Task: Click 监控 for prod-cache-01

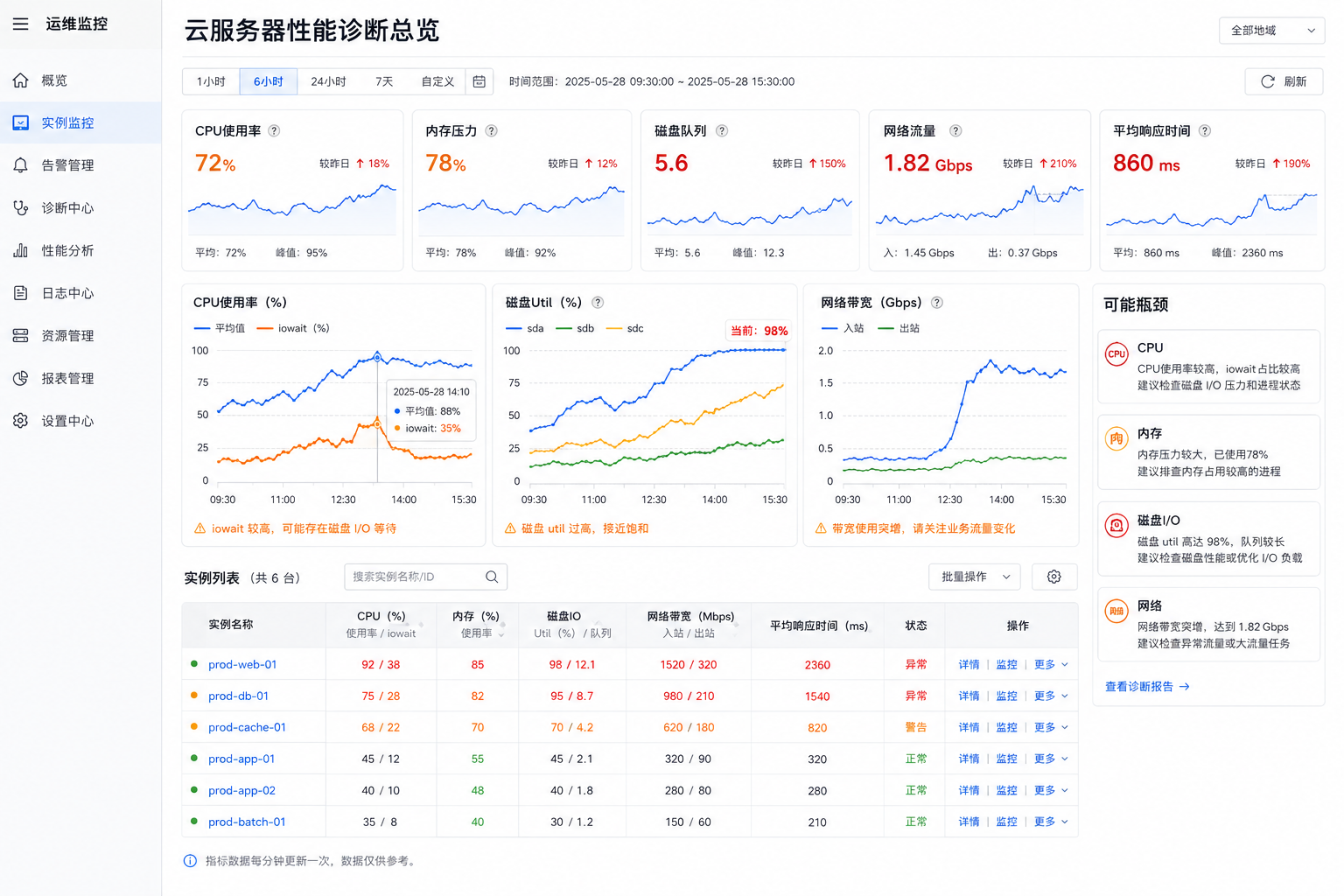Action: tap(1006, 728)
